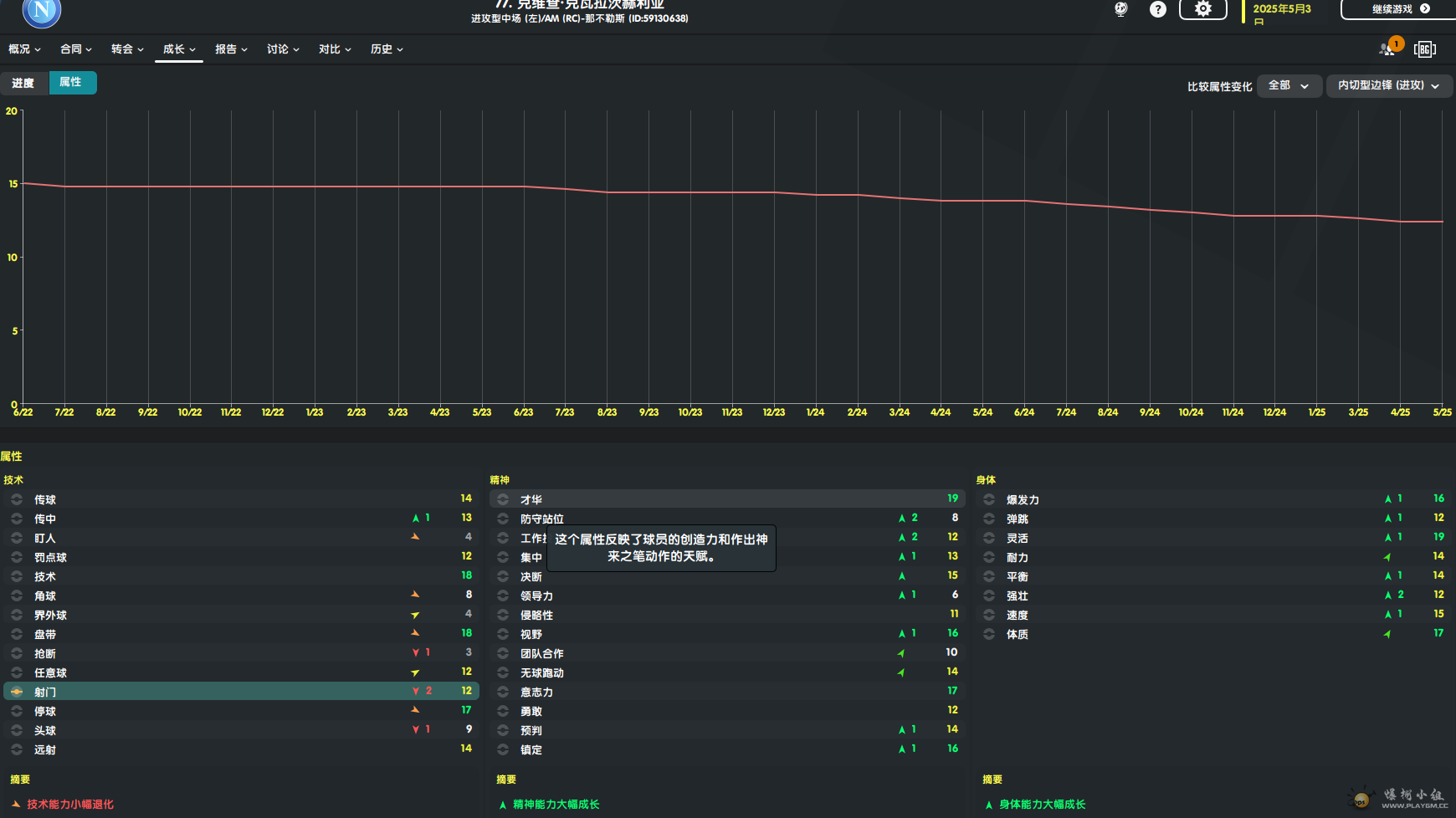This screenshot has width=1456, height=818.
Task: Open the 内切型边锋 (进攻) role dropdown
Action: coord(1388,86)
